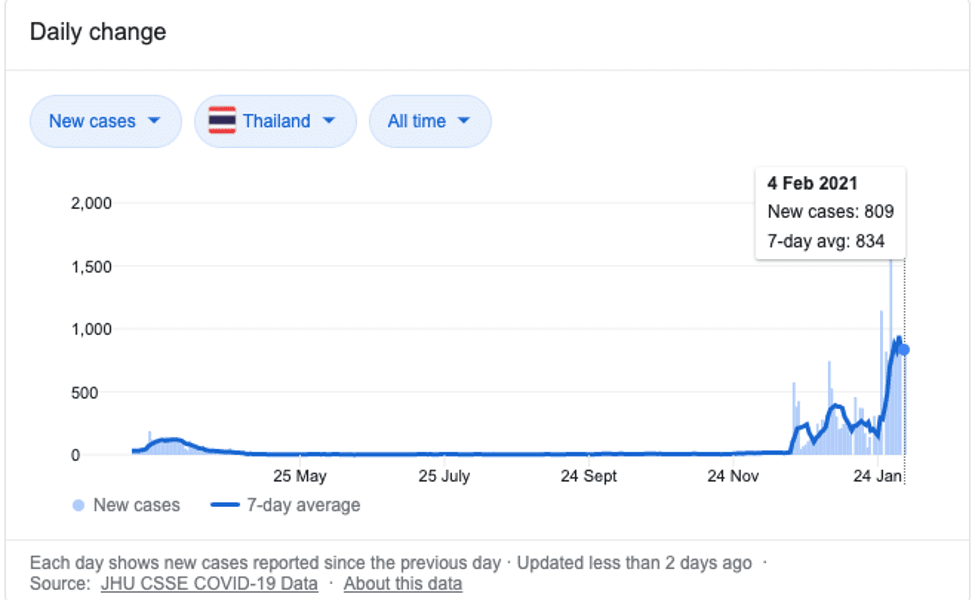977x600 pixels.
Task: Click the 7-day average legend text
Action: [x=303, y=505]
